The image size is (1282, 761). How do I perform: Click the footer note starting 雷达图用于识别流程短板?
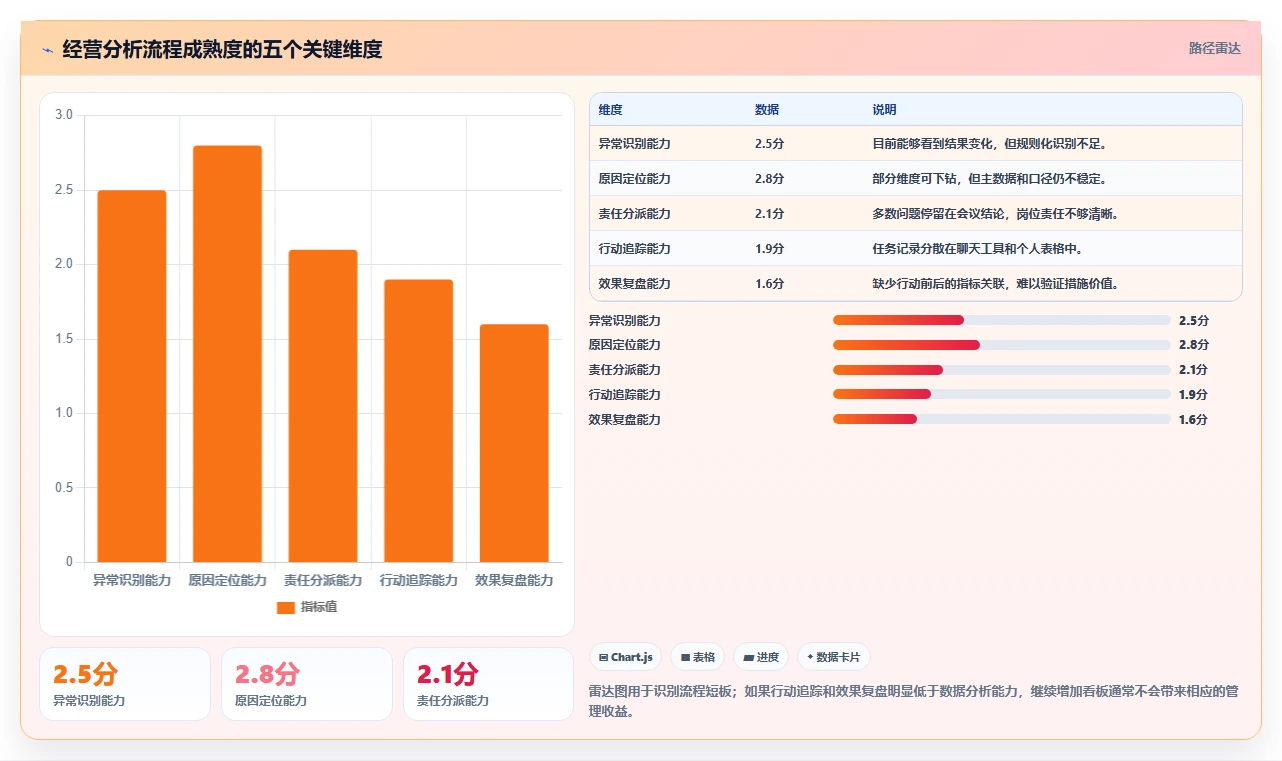pyautogui.click(x=914, y=702)
